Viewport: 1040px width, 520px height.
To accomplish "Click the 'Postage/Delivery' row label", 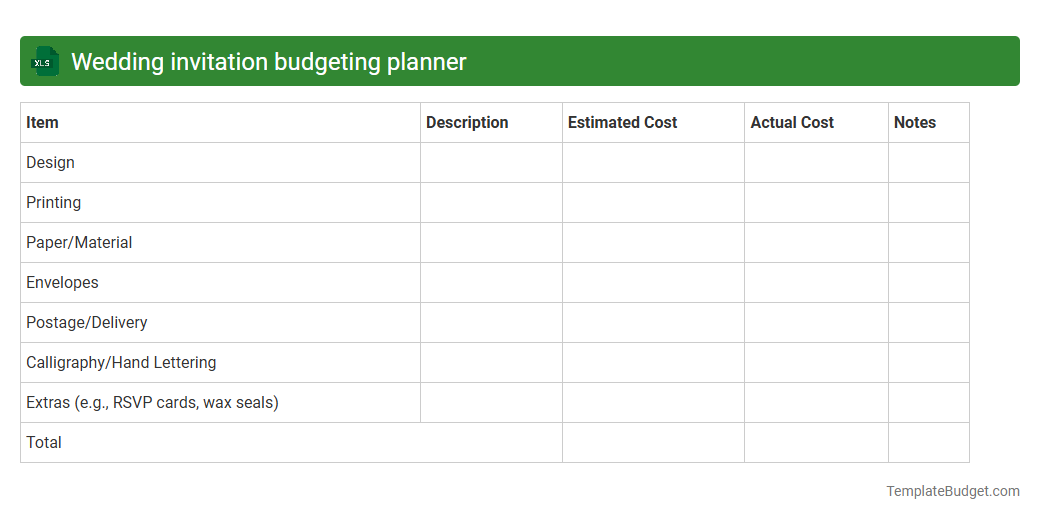I will 87,322.
